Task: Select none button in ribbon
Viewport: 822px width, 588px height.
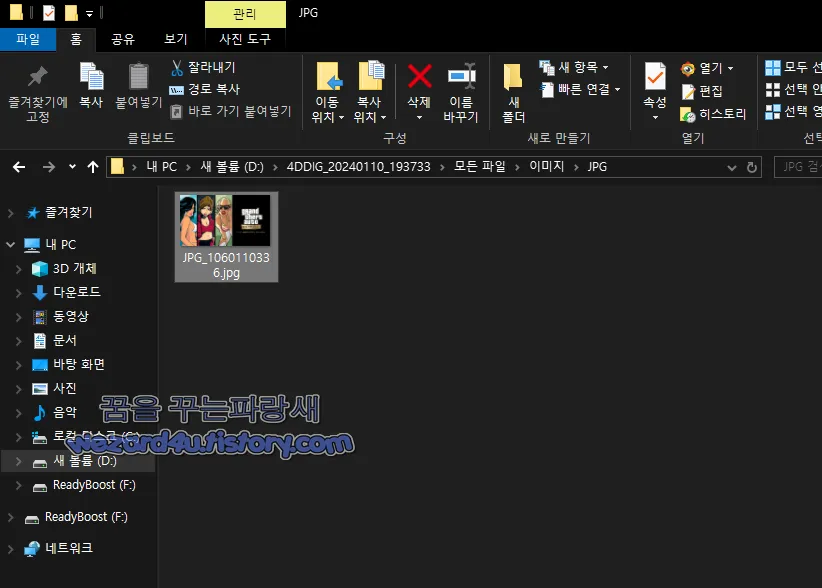Action: 793,90
